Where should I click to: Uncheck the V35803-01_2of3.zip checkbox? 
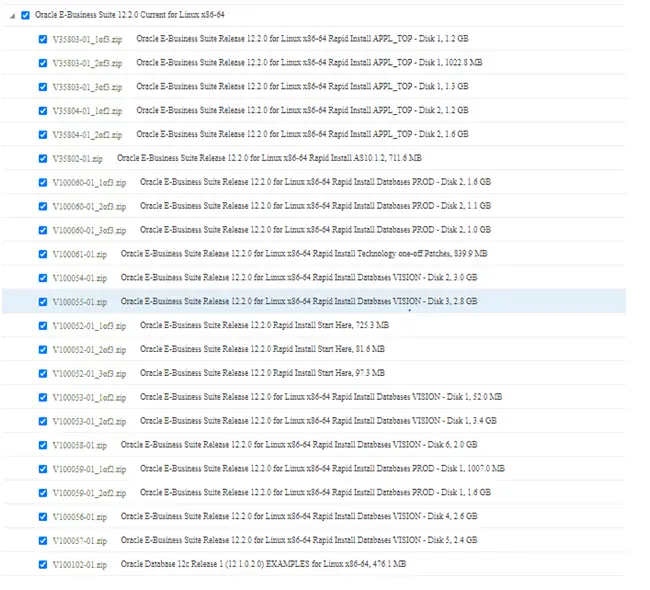[43, 63]
